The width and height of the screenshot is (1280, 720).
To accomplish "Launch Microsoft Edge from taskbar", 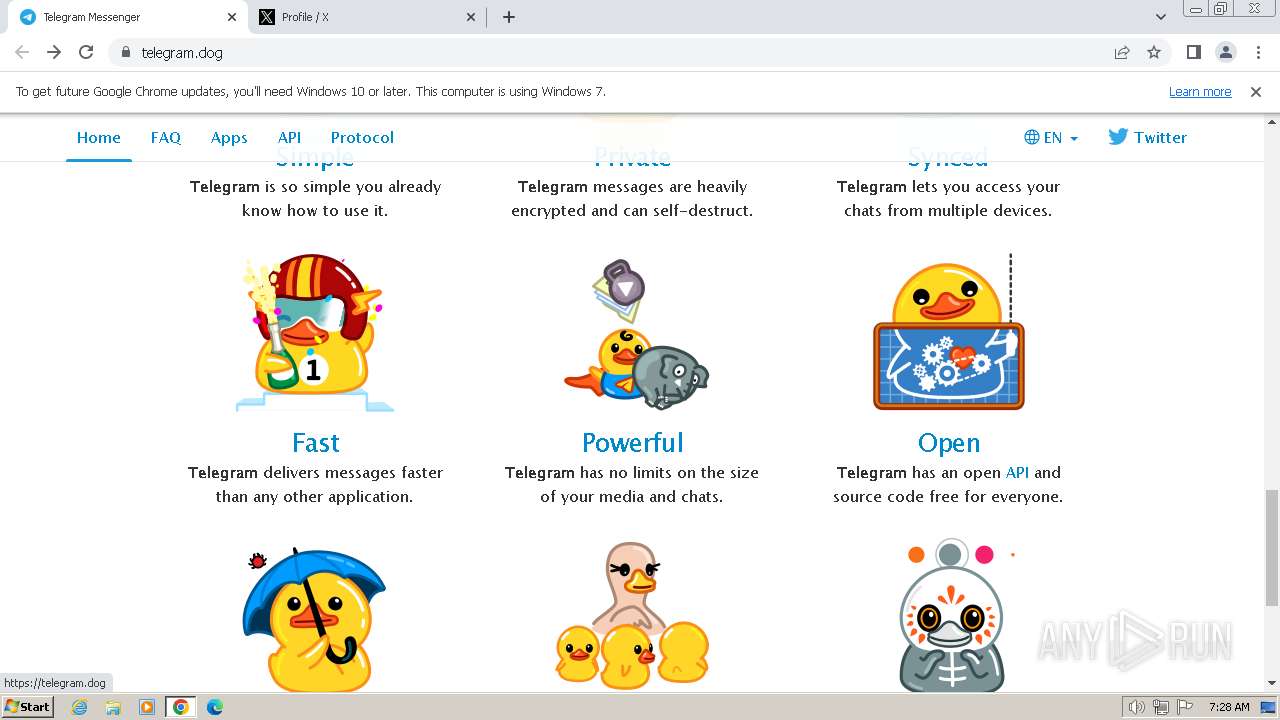I will (215, 707).
